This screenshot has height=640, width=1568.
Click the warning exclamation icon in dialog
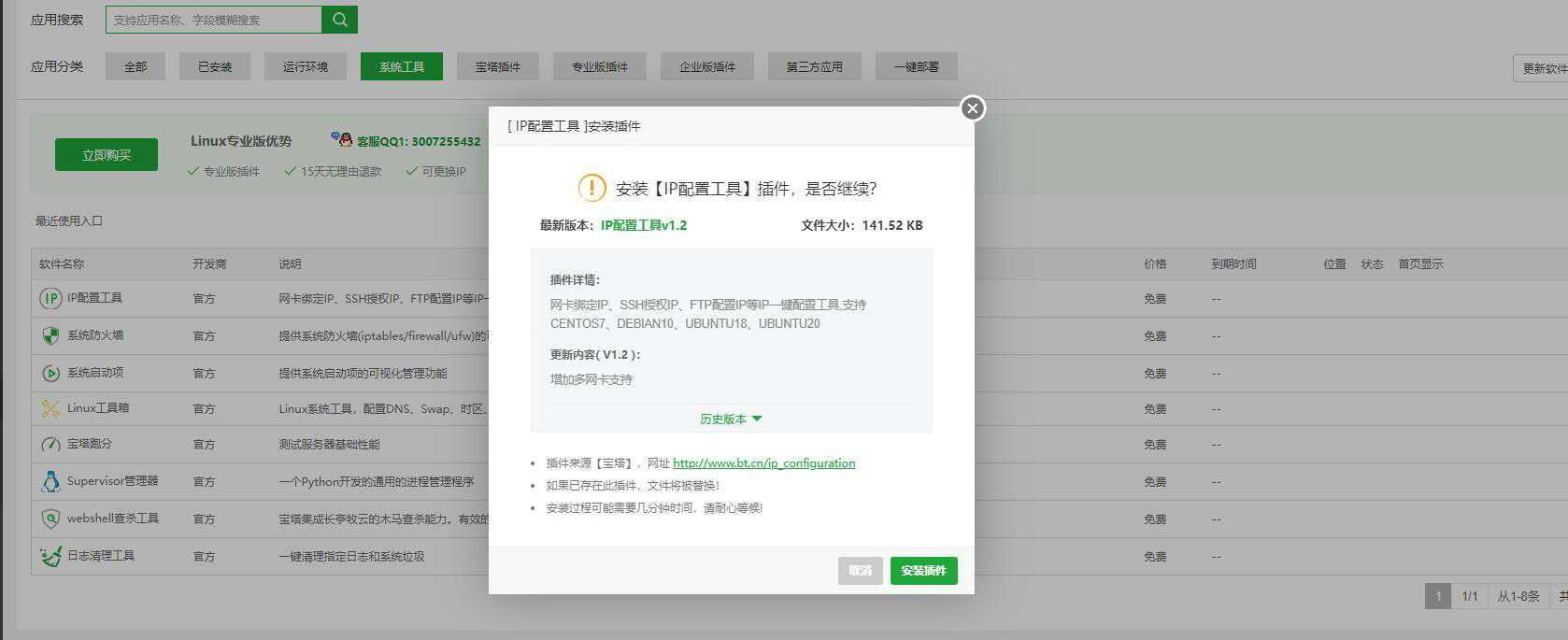pyautogui.click(x=592, y=188)
